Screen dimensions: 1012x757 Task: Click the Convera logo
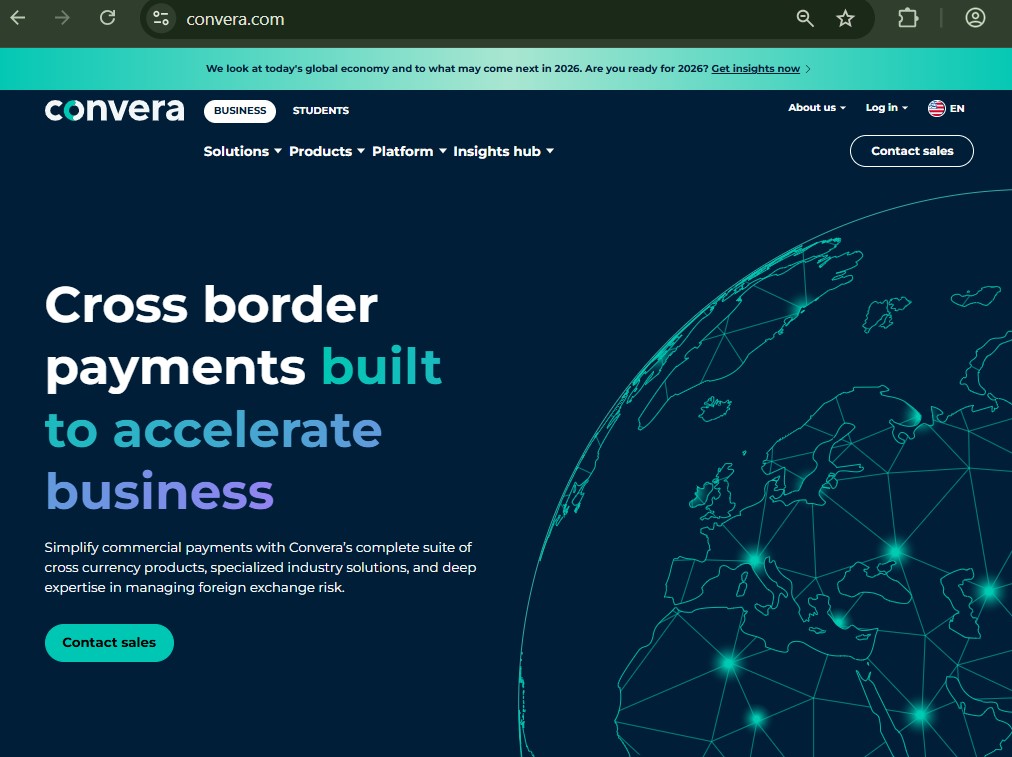113,110
